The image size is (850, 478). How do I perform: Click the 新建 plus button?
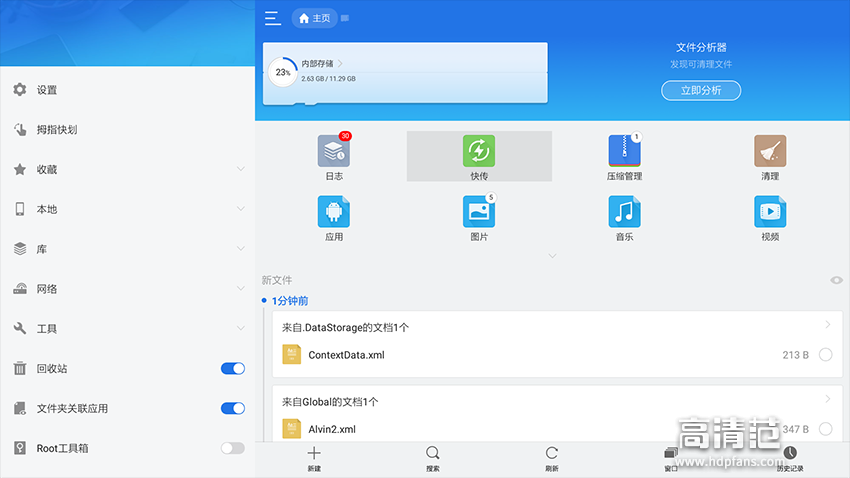(314, 458)
